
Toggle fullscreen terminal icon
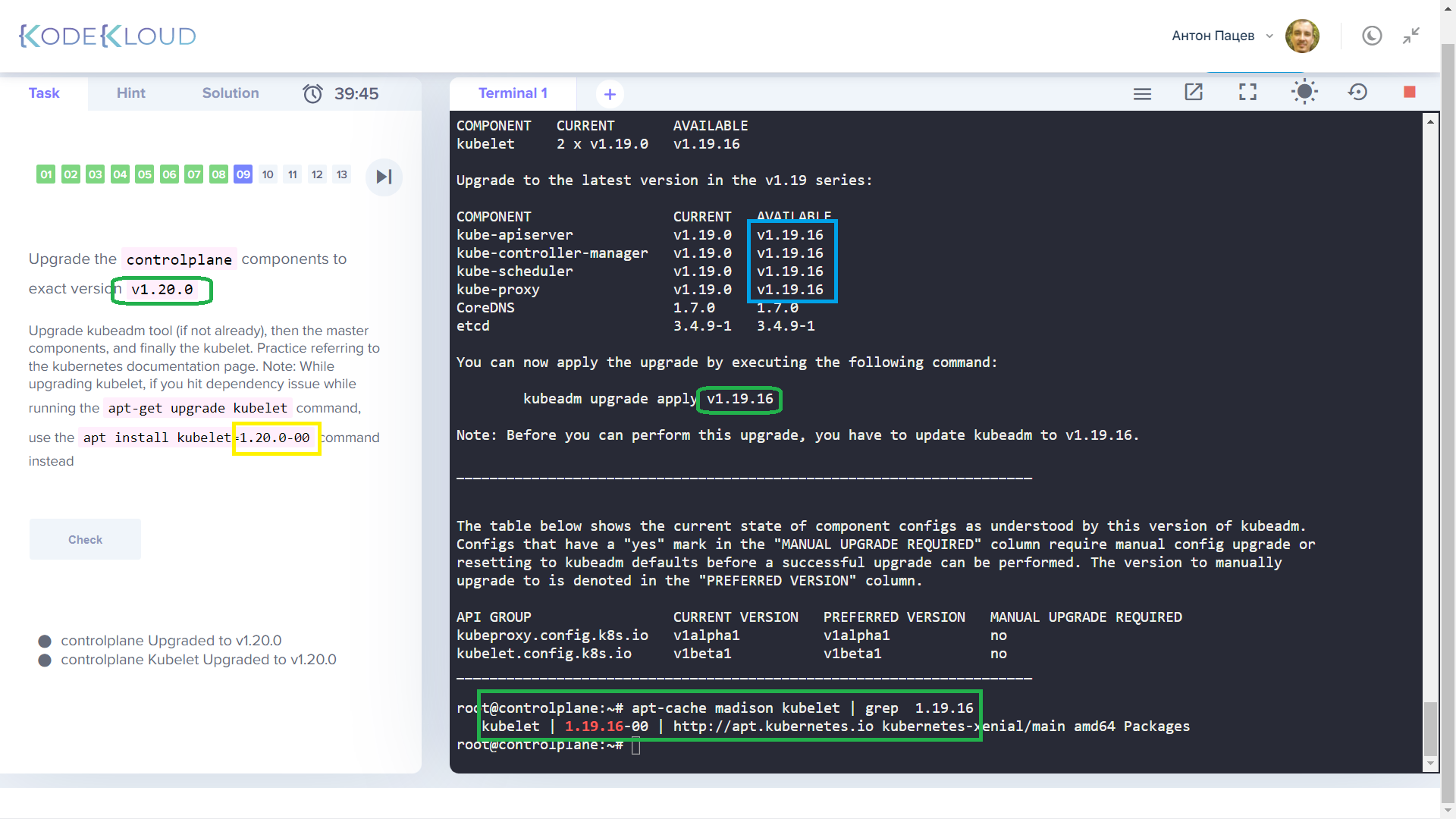pyautogui.click(x=1247, y=93)
